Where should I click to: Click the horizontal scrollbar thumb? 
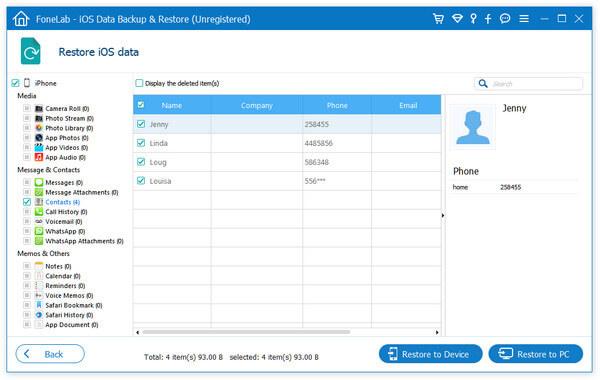(x=246, y=332)
